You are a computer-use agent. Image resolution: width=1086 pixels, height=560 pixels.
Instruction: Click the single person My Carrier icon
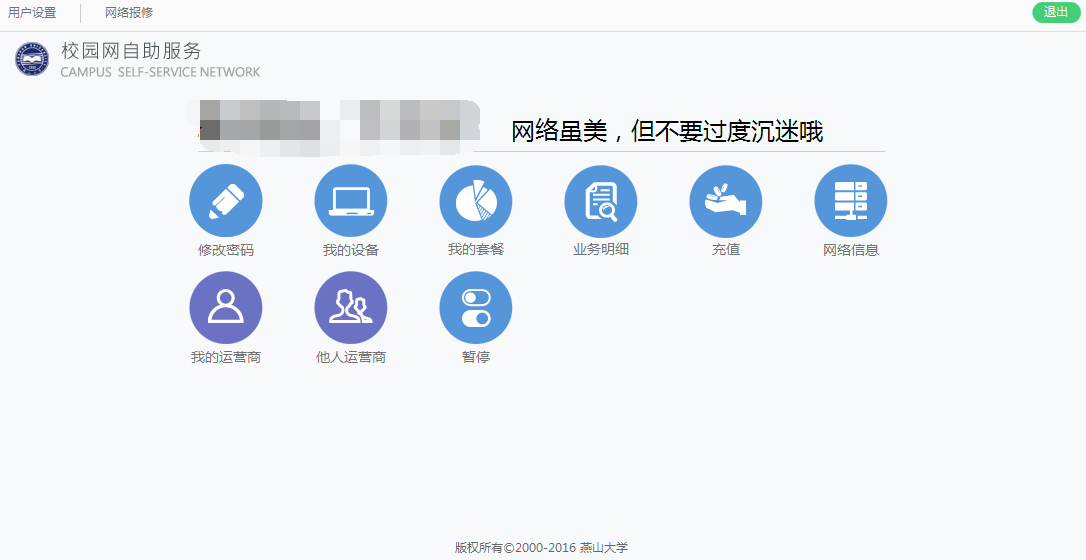coord(226,308)
